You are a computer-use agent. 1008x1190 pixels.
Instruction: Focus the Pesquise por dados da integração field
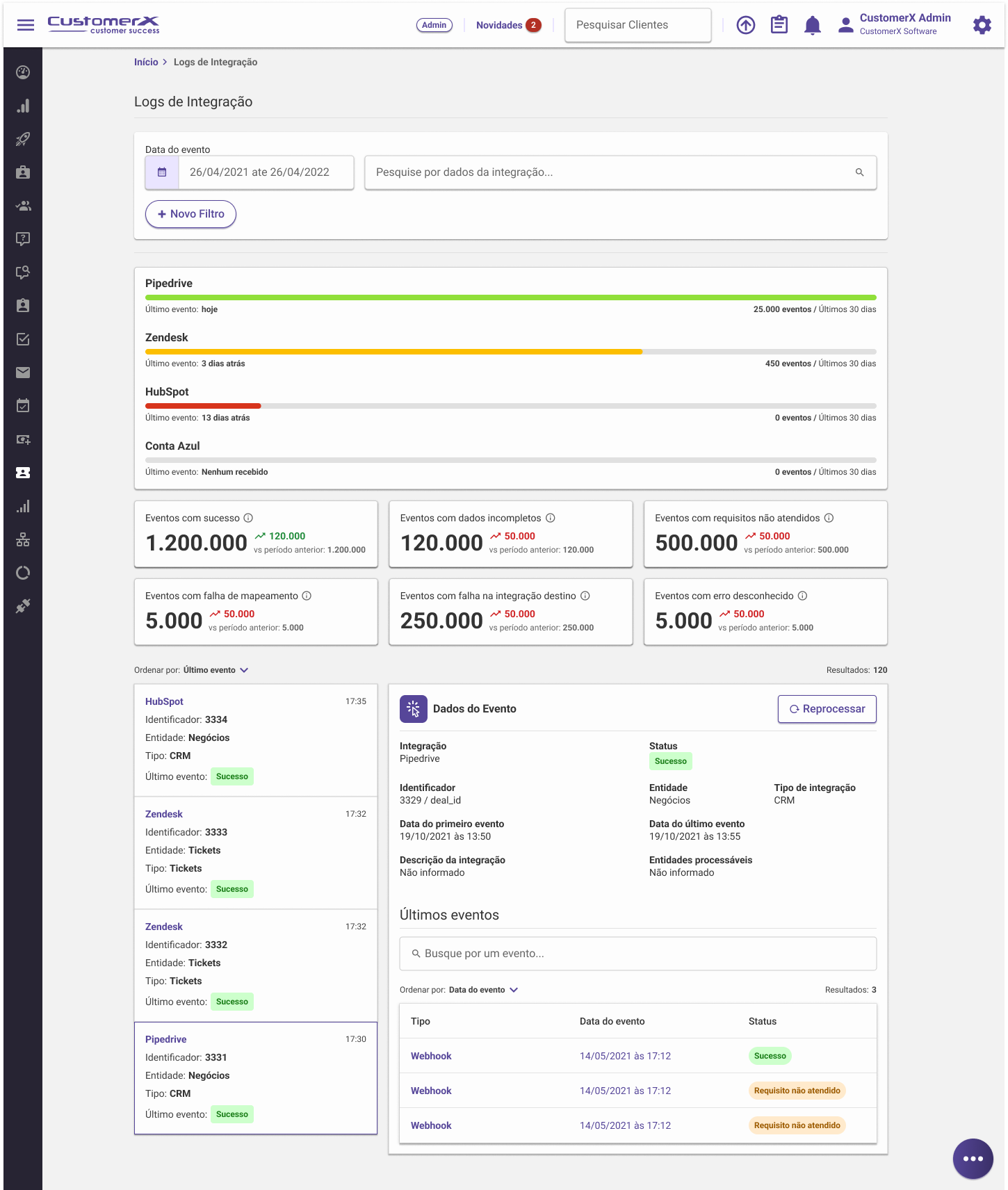621,172
